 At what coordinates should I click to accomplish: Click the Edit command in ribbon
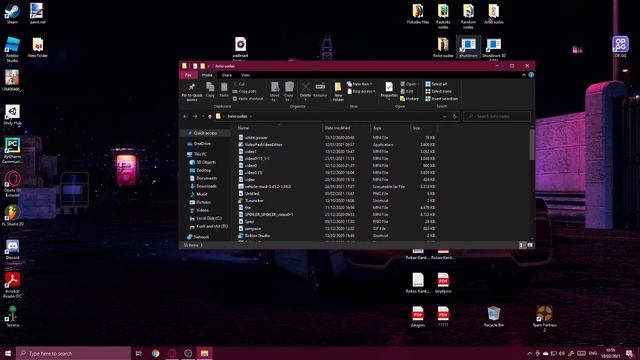407,91
